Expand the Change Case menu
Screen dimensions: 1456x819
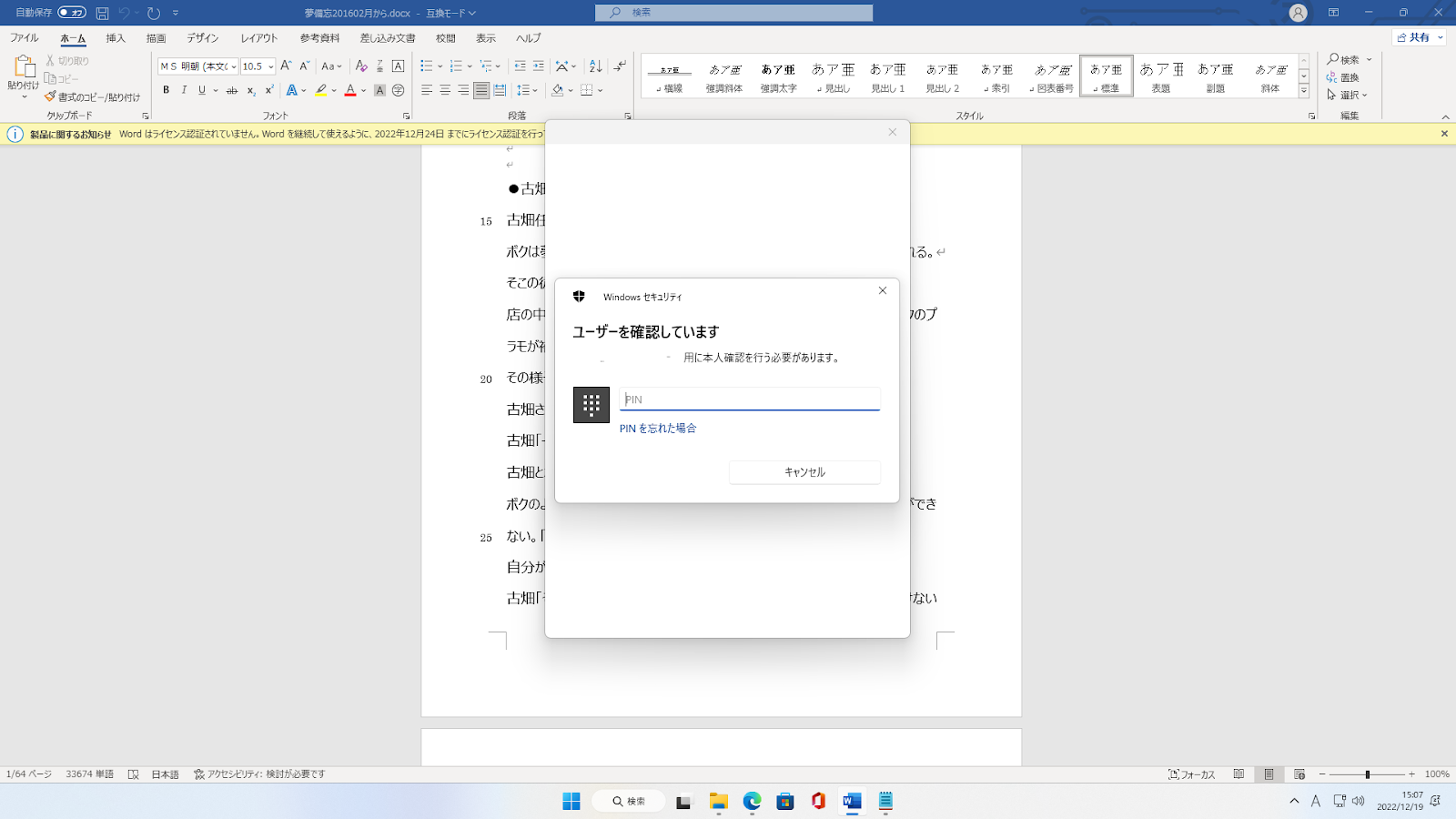click(x=331, y=66)
